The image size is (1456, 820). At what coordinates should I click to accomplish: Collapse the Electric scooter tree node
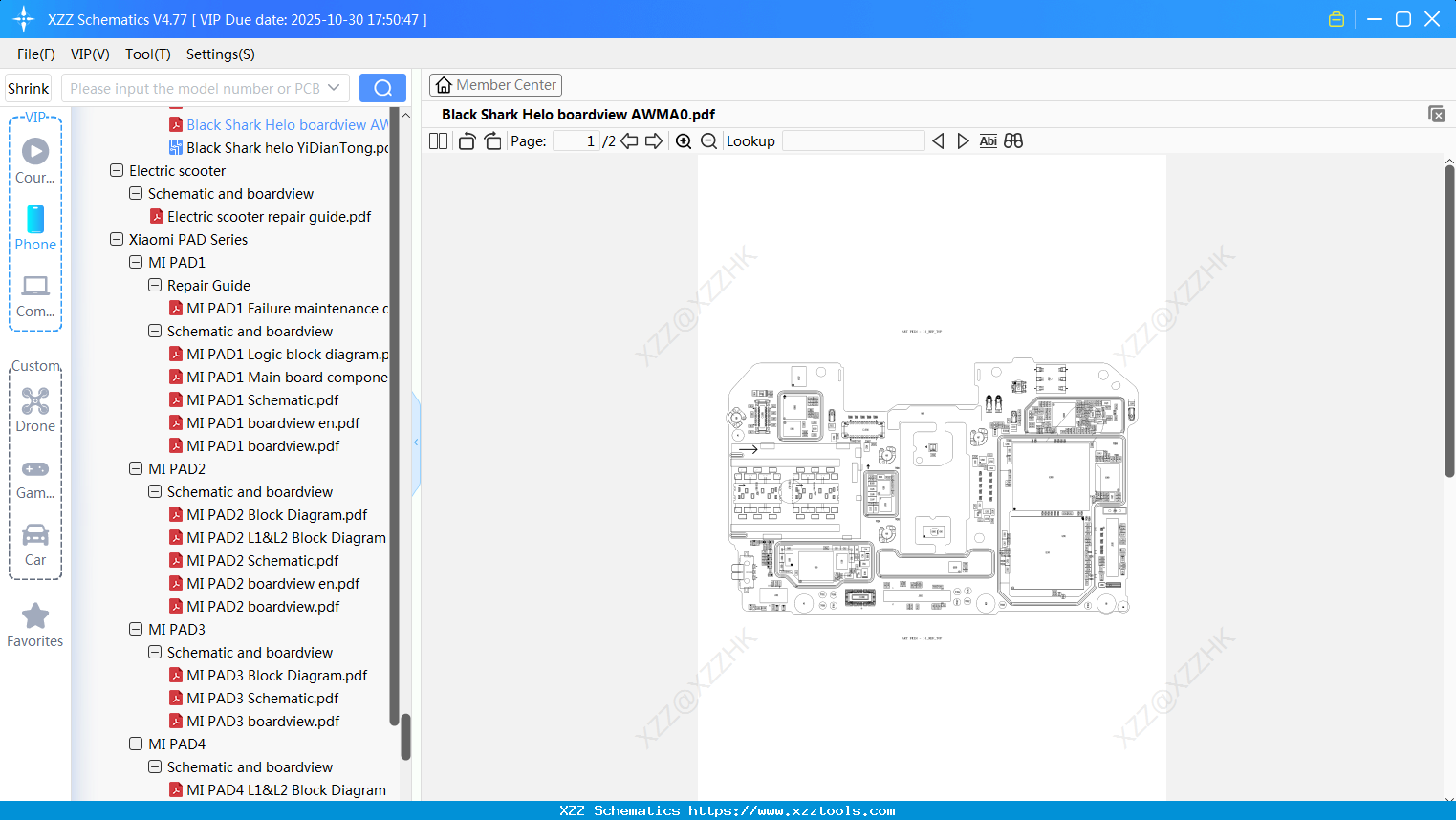point(117,171)
